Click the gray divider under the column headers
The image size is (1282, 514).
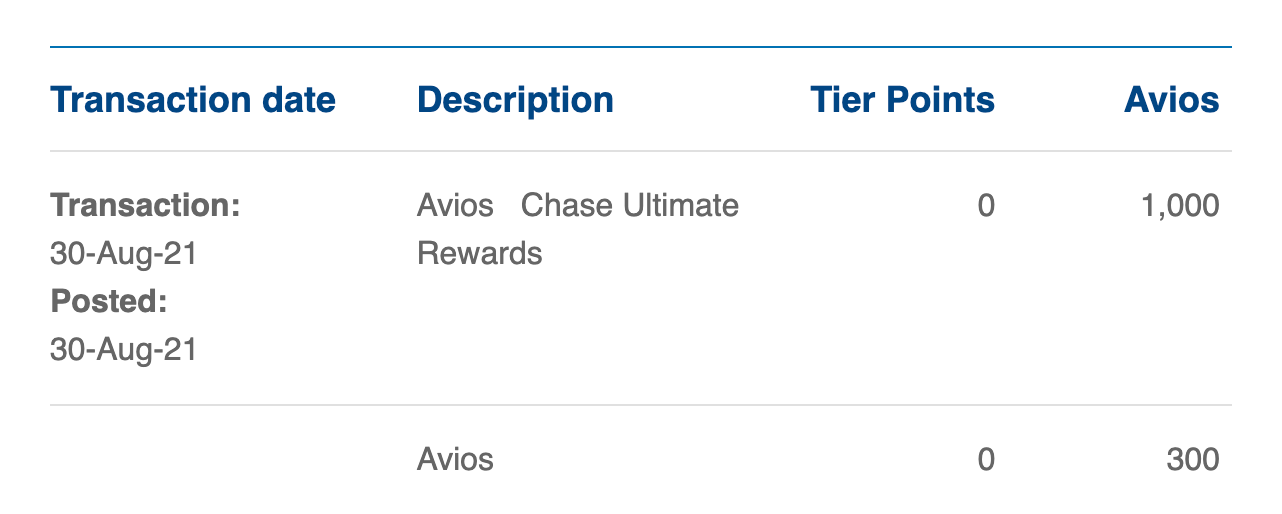tap(641, 151)
